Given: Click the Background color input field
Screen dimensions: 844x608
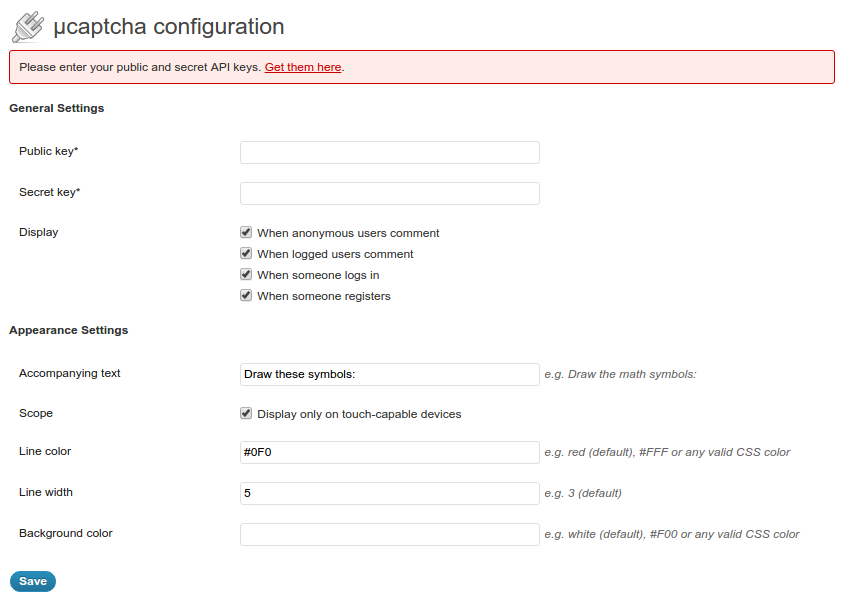Looking at the screenshot, I should [390, 534].
